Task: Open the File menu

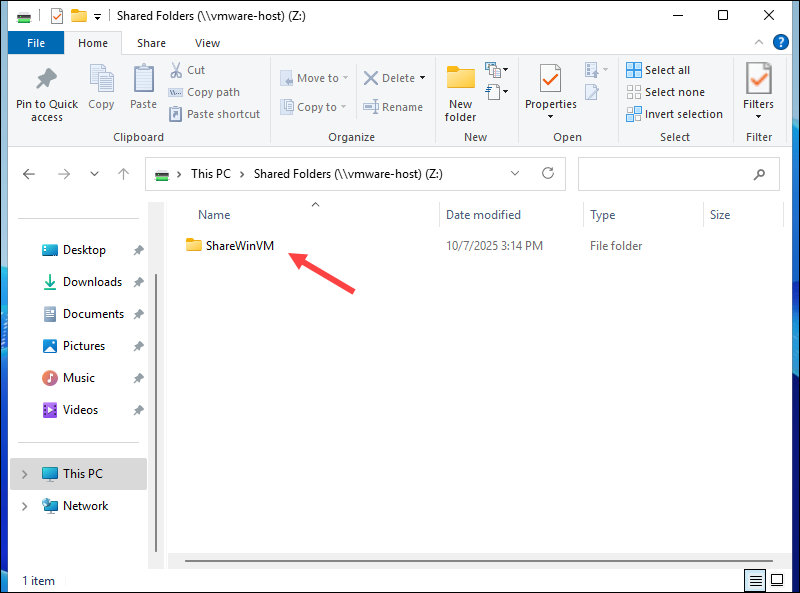Action: click(x=36, y=43)
